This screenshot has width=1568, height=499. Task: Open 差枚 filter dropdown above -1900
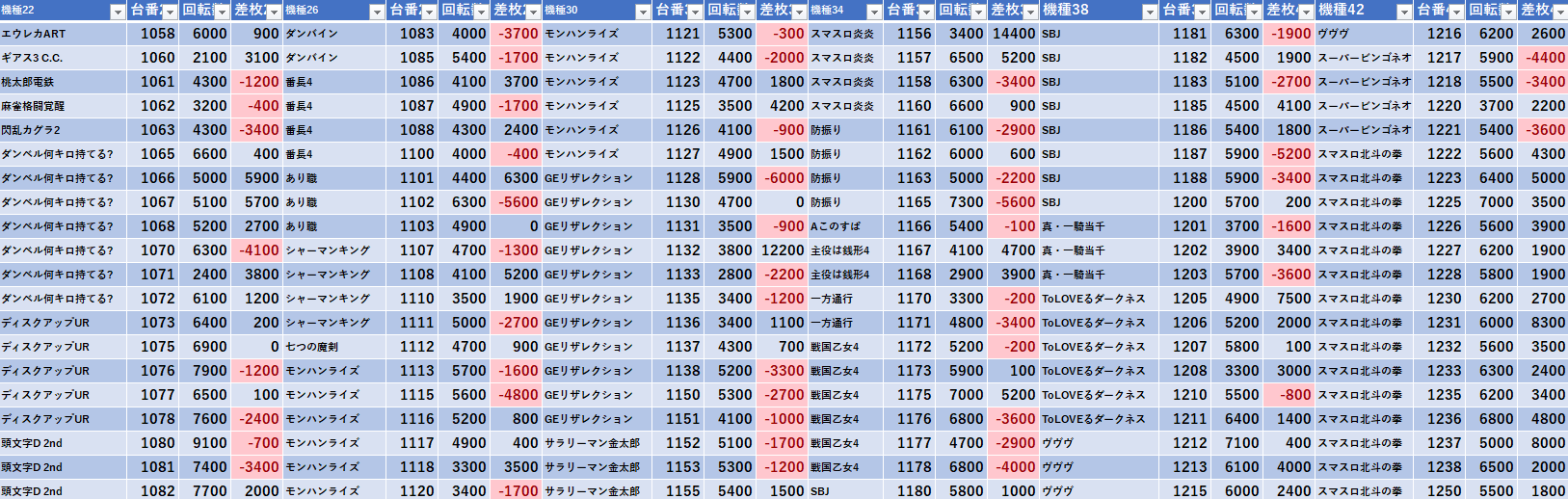click(x=1306, y=12)
